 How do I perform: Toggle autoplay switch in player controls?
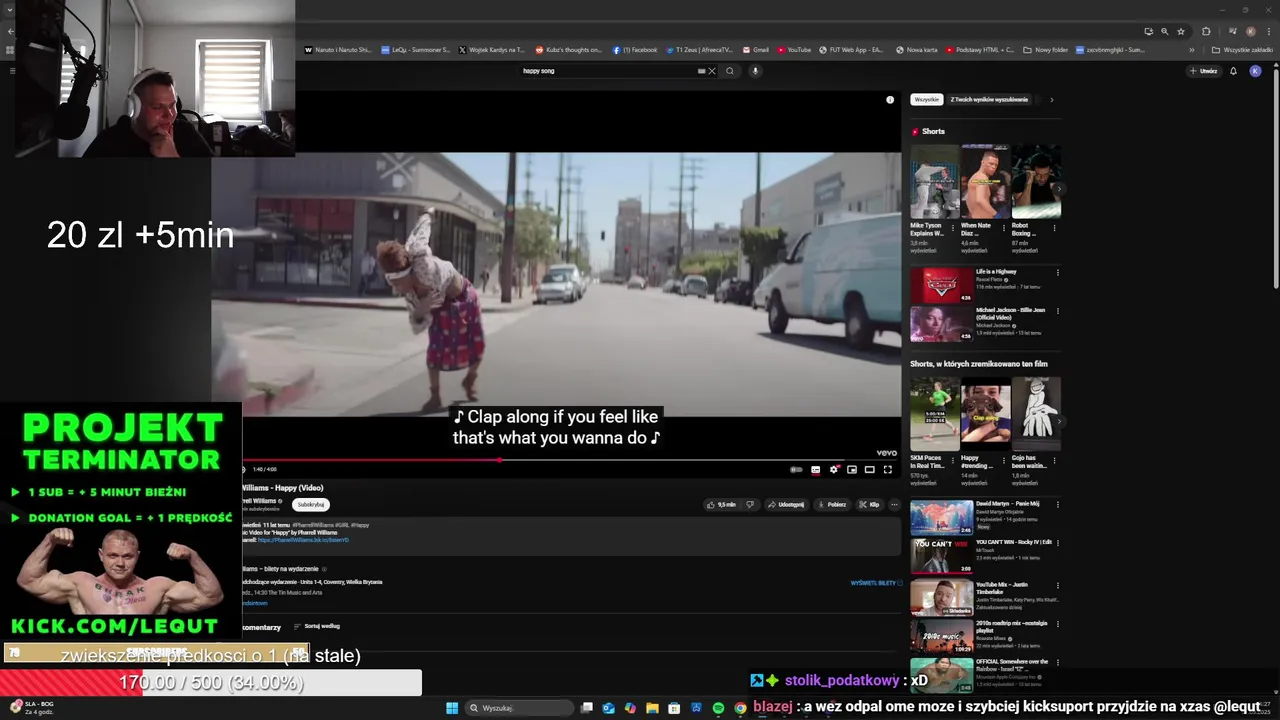[796, 469]
